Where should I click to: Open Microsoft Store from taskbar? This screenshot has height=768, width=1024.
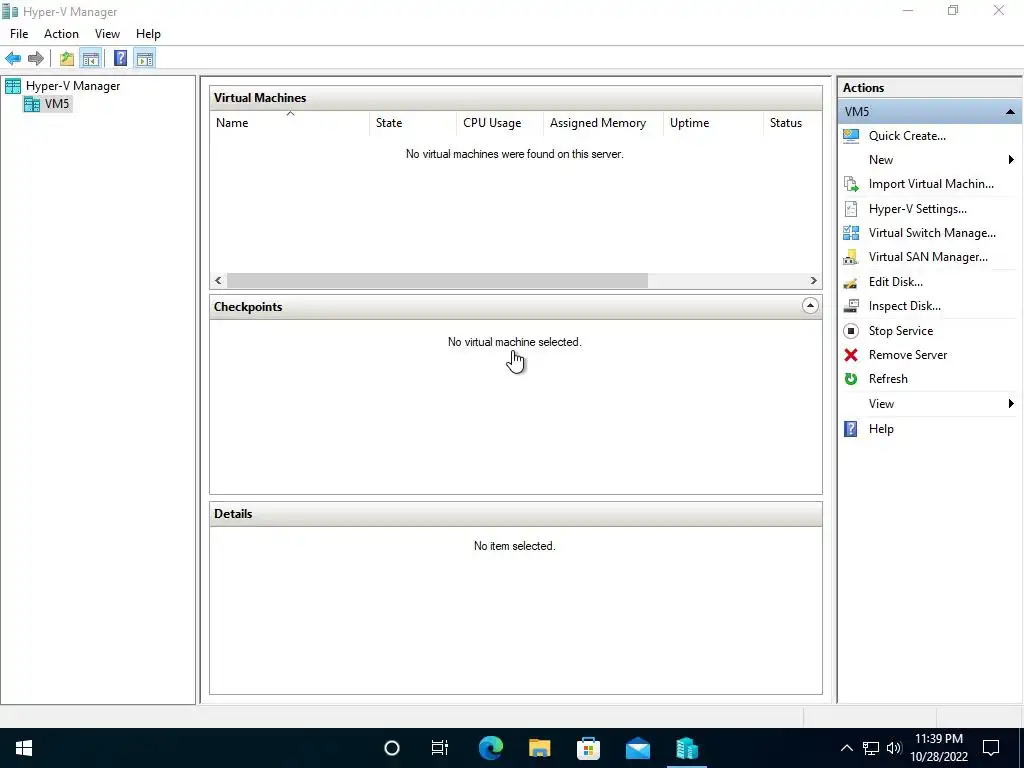click(588, 748)
